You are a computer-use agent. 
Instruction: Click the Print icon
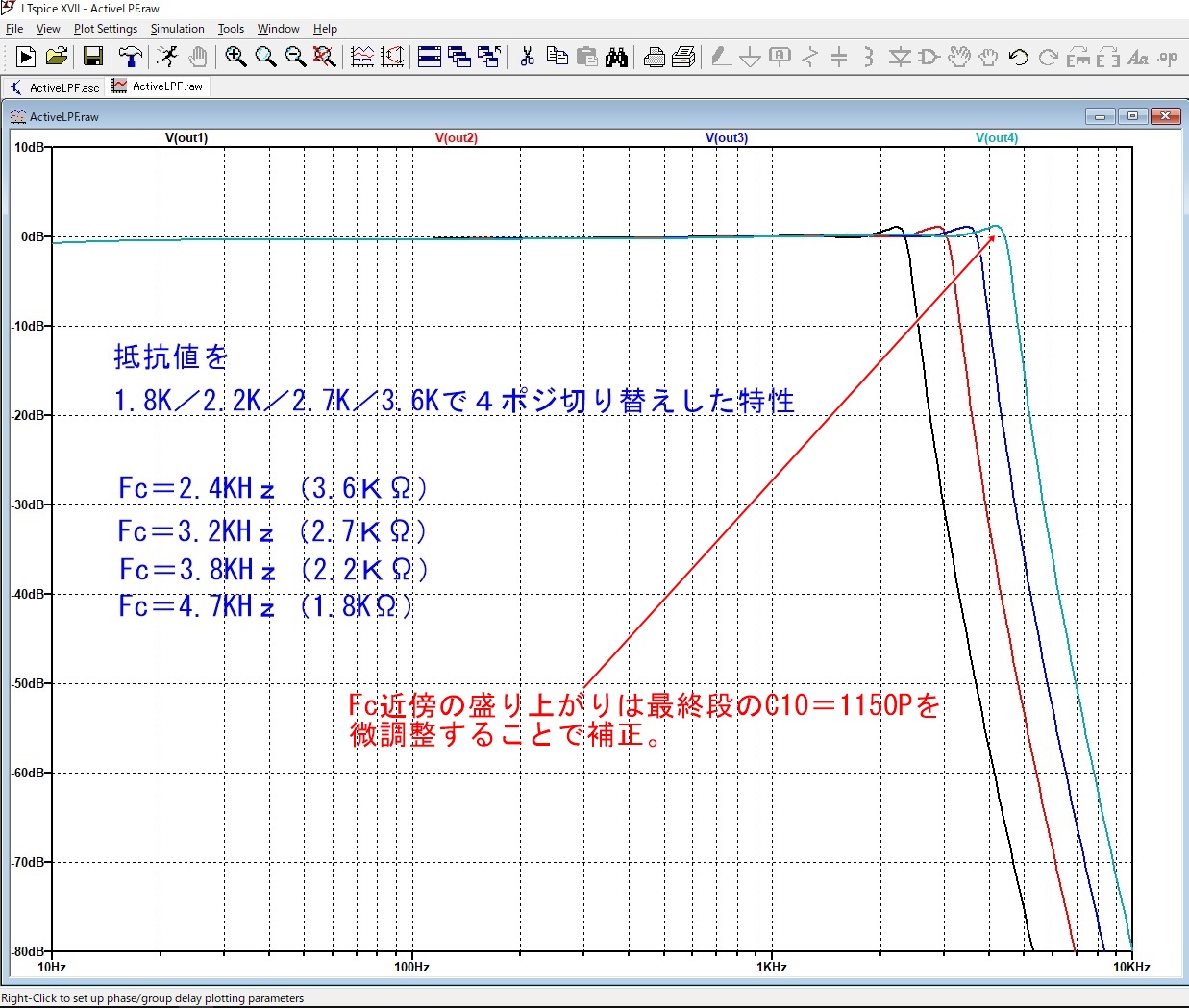point(654,57)
